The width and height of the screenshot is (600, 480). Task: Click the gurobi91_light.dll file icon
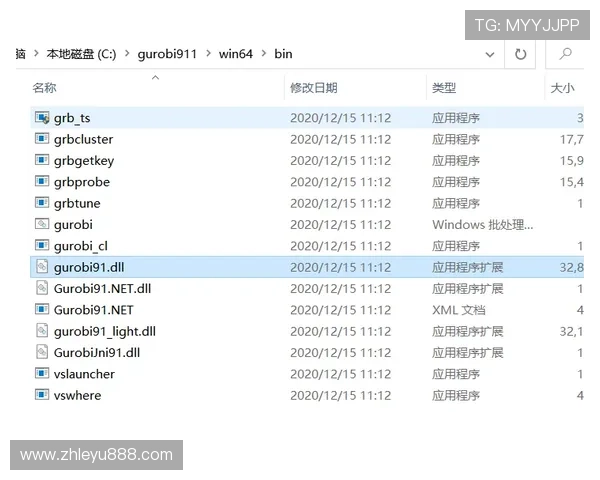[x=42, y=331]
